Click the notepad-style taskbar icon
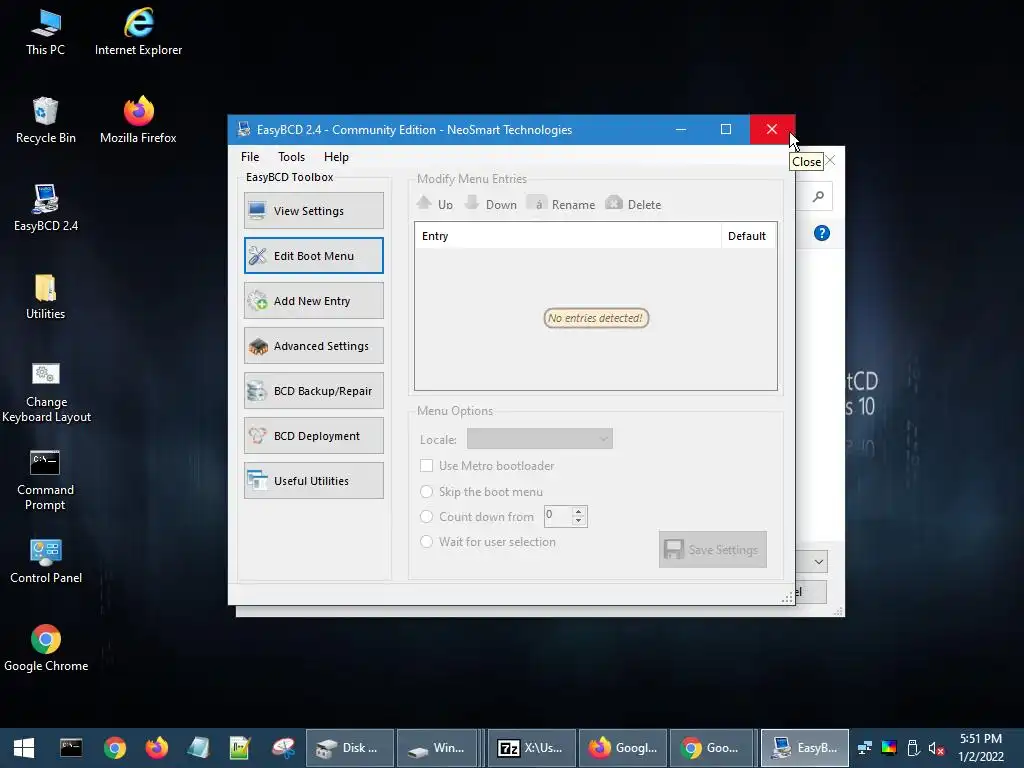The image size is (1024, 768). tap(199, 748)
